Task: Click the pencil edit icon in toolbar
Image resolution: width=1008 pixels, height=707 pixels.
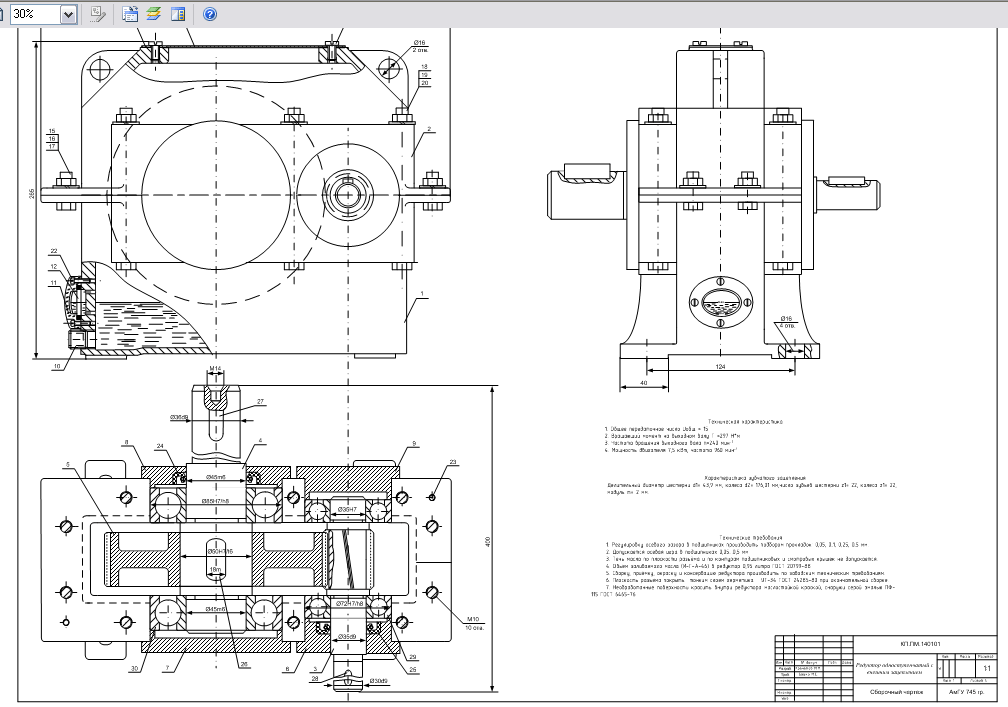Action: click(98, 14)
